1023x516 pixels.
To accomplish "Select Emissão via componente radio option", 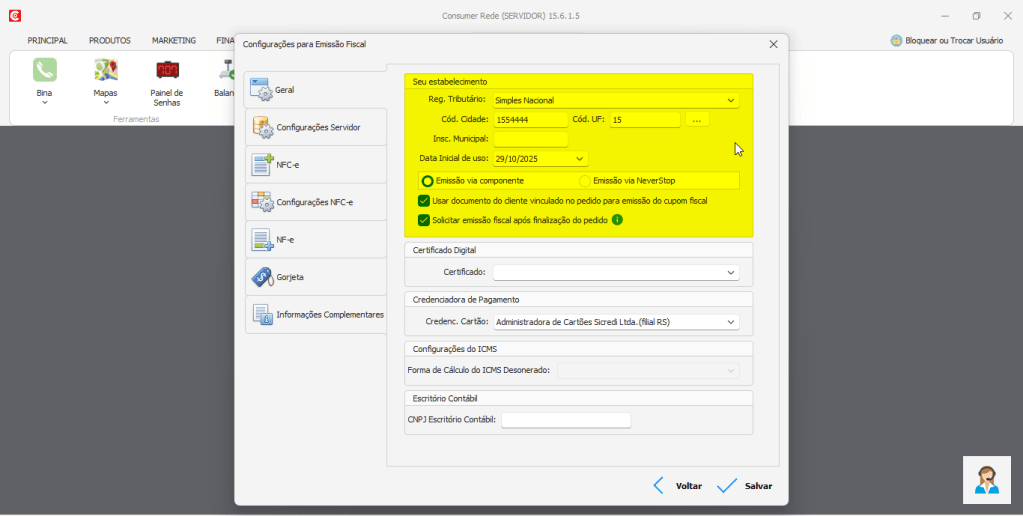I will [428, 181].
